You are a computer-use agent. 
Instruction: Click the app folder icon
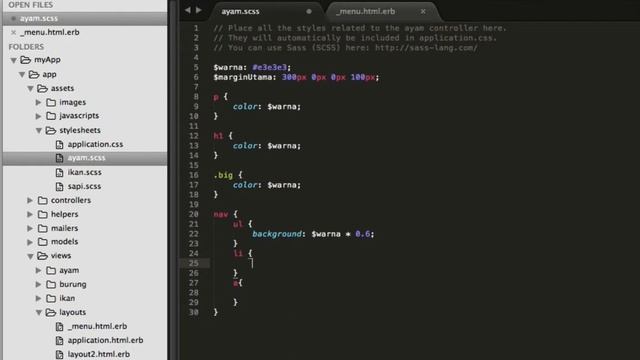click(x=34, y=74)
